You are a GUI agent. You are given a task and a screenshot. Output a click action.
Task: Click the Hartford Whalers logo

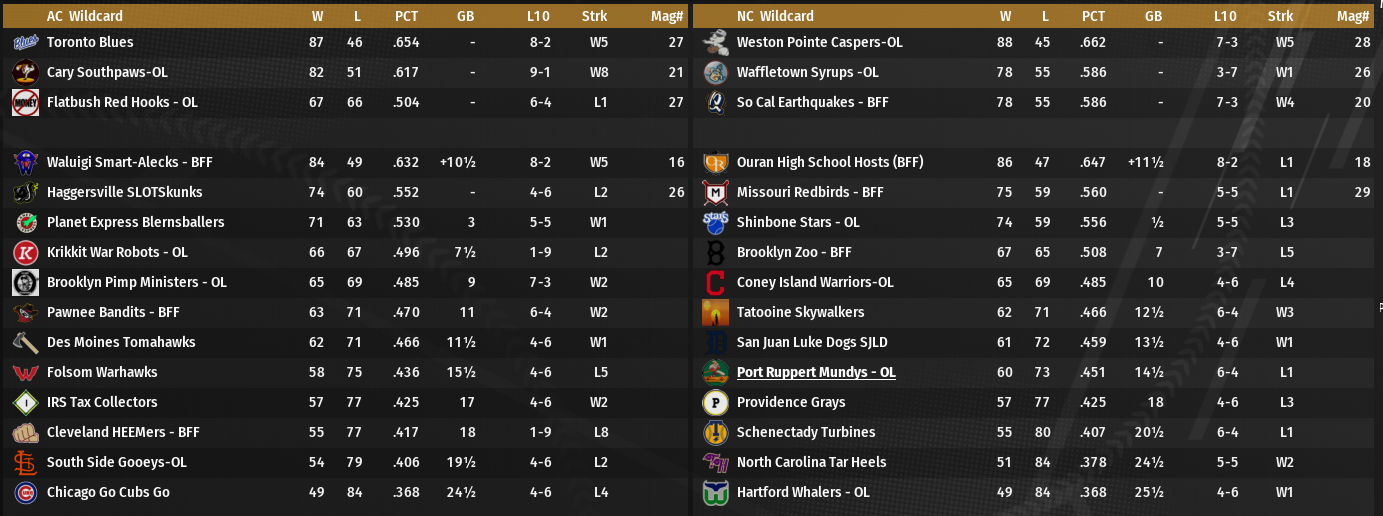coord(715,492)
